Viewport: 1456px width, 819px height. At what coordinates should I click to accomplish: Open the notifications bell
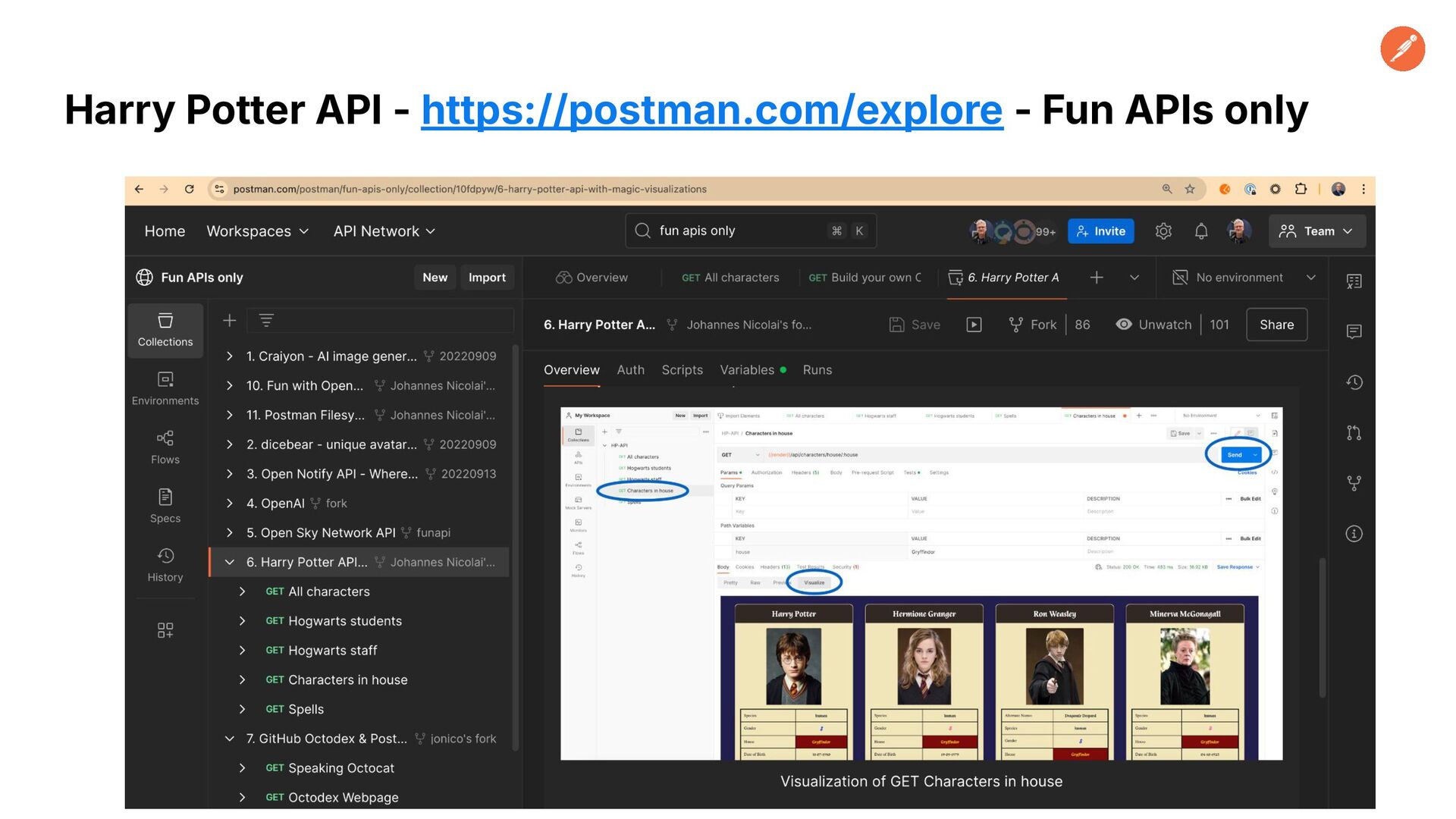[1201, 231]
